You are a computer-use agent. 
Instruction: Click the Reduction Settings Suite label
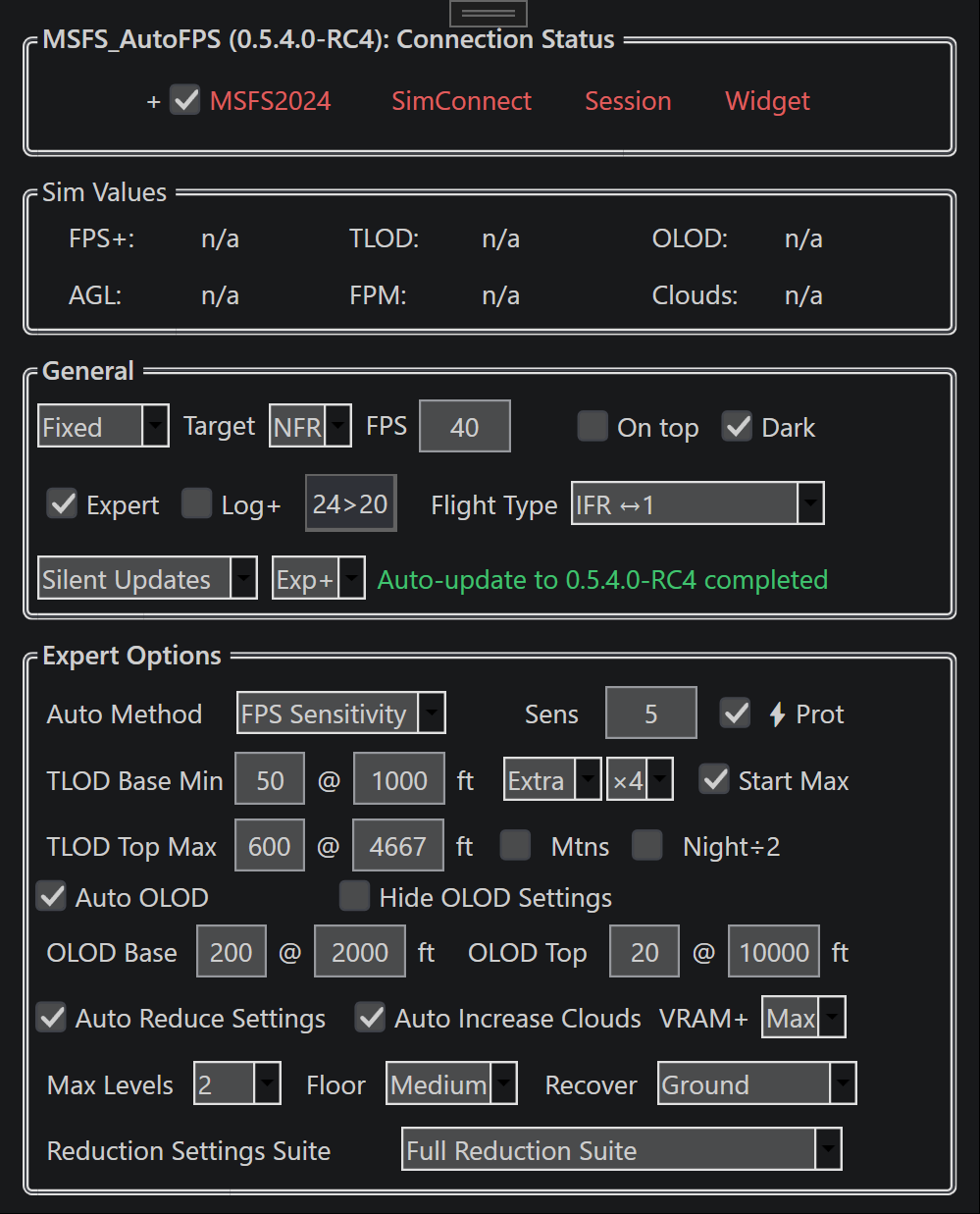point(188,1150)
